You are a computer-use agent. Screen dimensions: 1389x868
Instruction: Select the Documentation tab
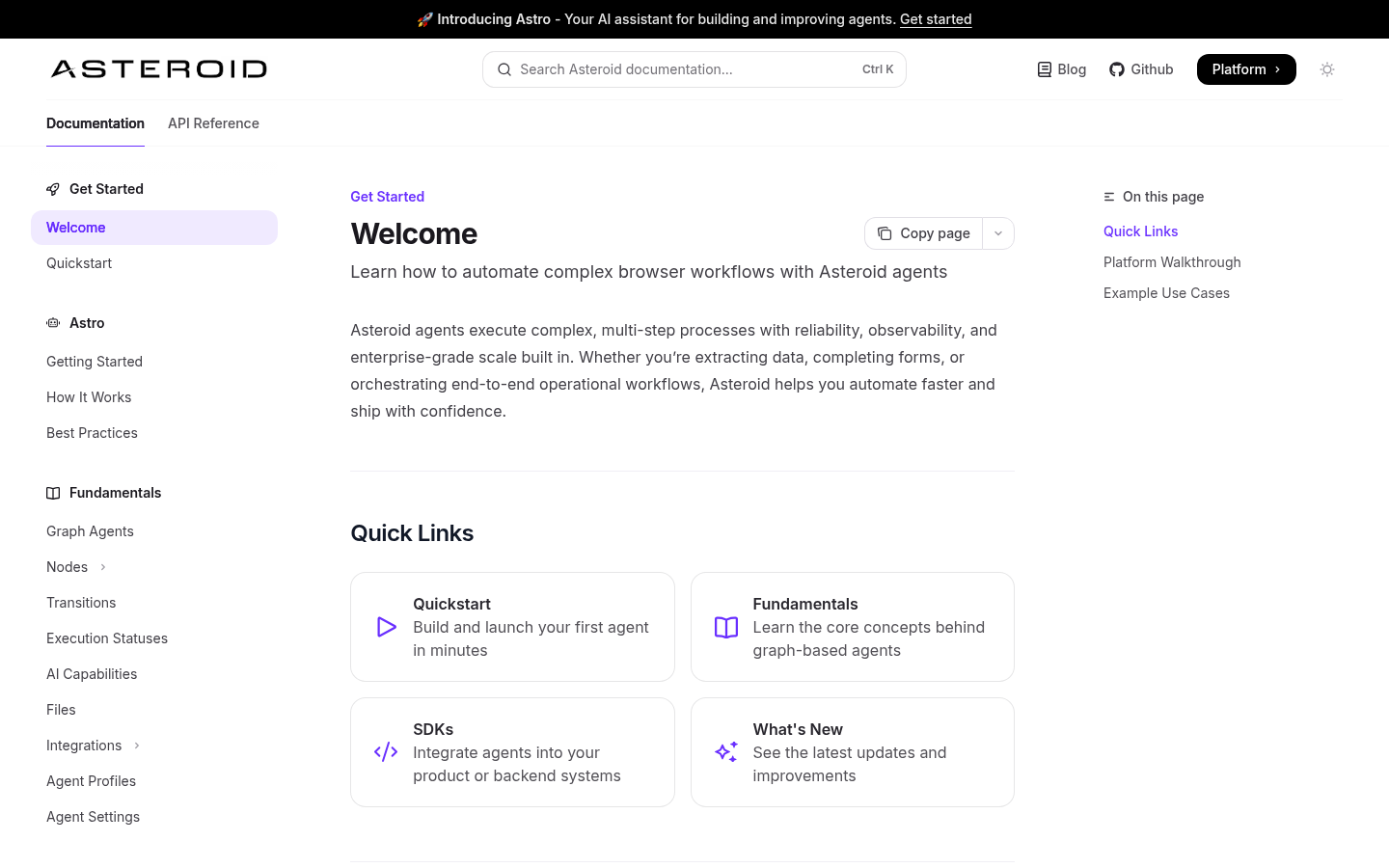click(95, 123)
